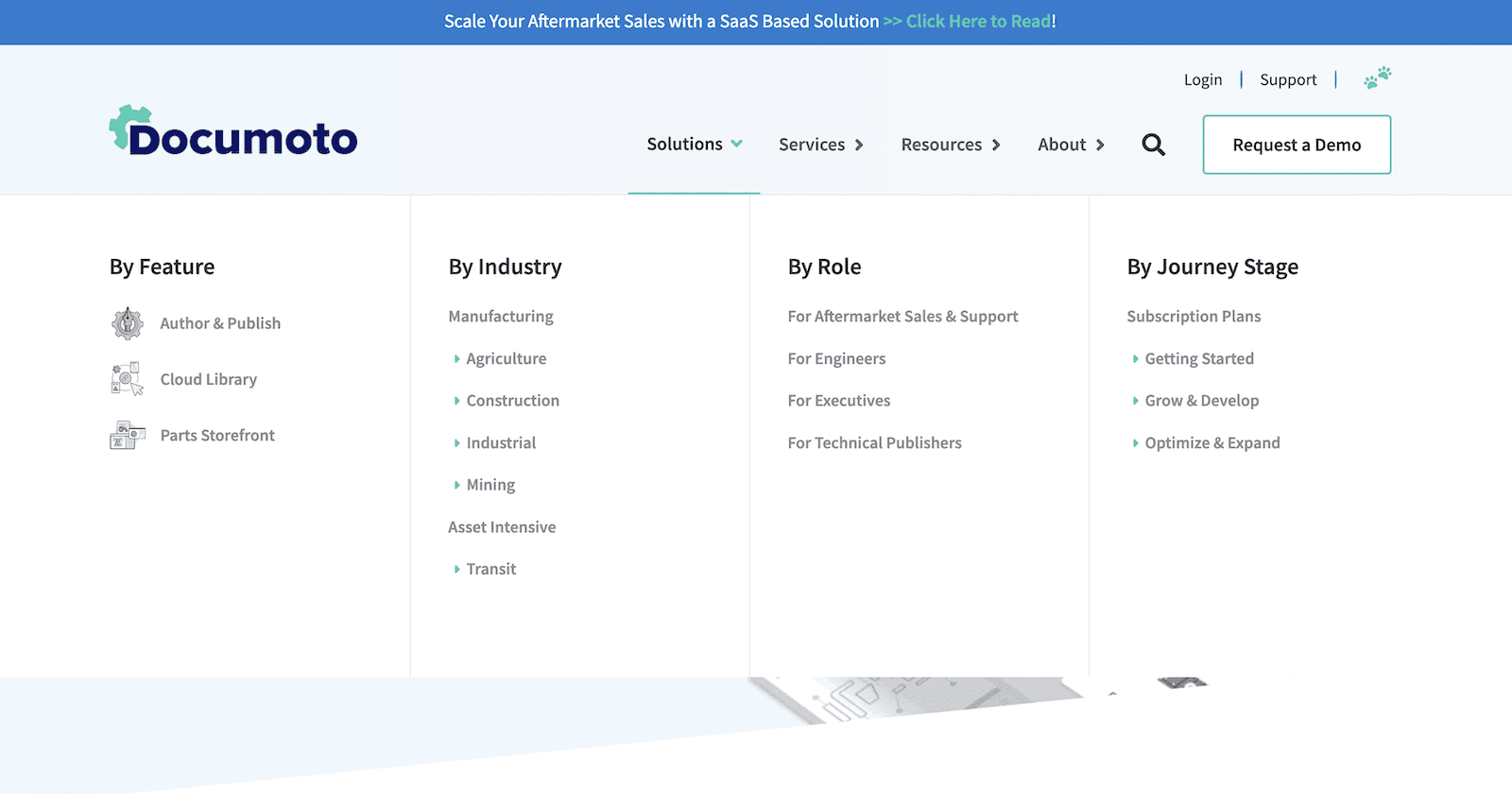Expand the Resources menu
The height and width of the screenshot is (794, 1512).
[x=951, y=145]
